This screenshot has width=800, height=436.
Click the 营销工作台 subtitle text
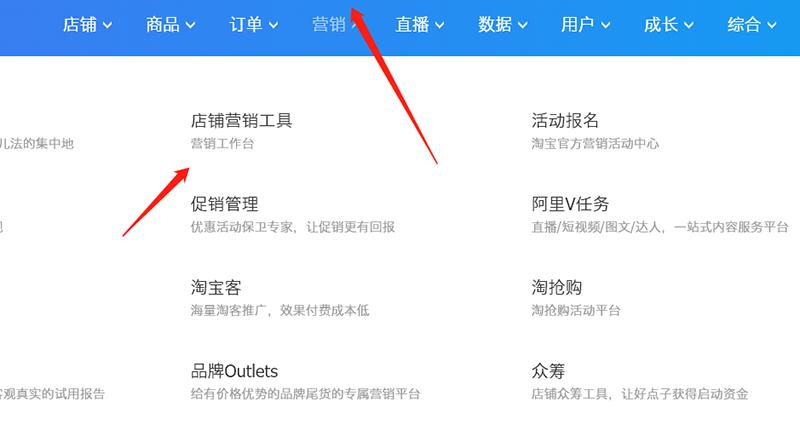(222, 144)
